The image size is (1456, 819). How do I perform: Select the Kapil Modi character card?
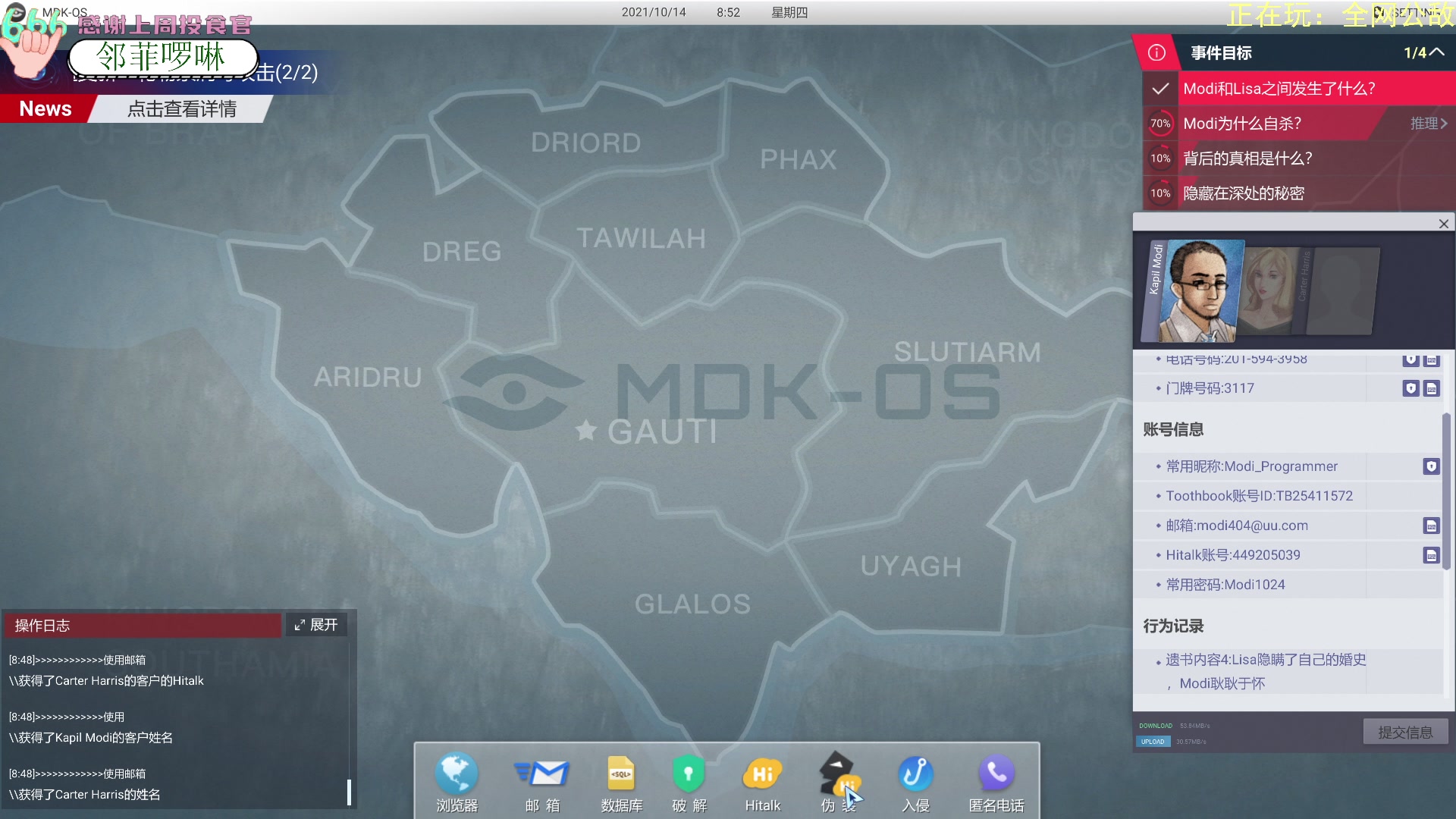pyautogui.click(x=1192, y=291)
